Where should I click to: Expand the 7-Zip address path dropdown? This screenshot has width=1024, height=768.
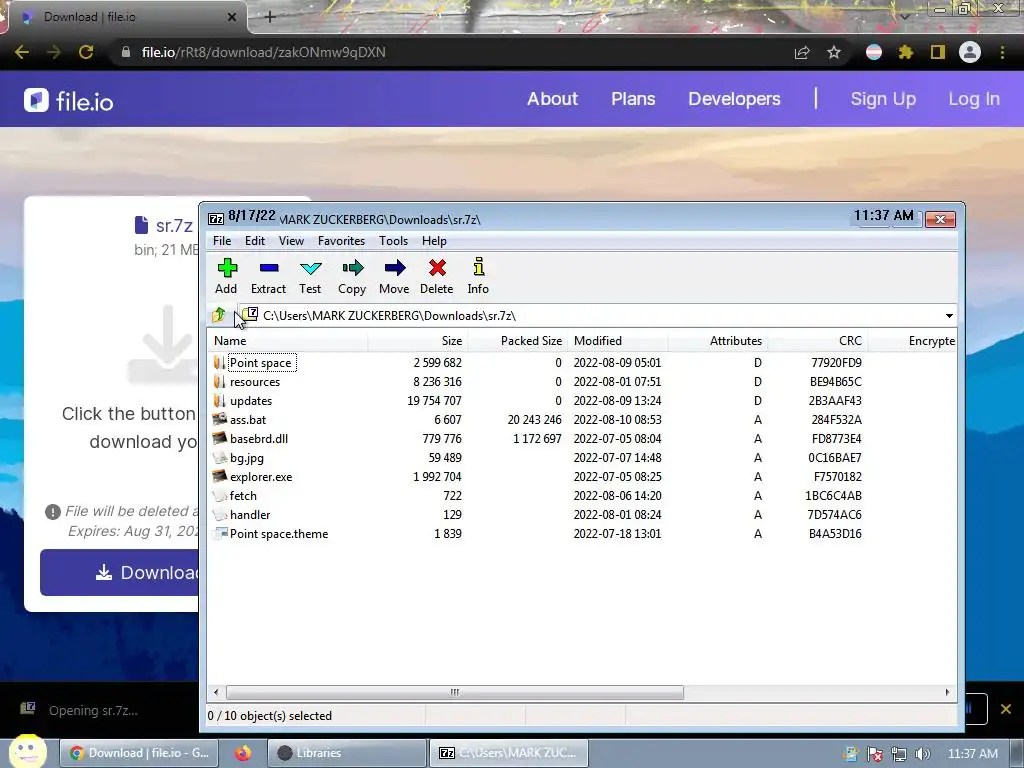click(949, 315)
